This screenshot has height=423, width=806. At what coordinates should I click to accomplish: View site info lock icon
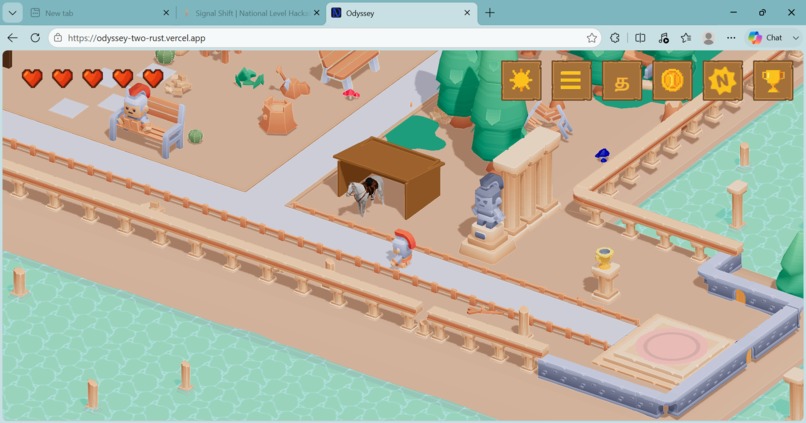(58, 38)
